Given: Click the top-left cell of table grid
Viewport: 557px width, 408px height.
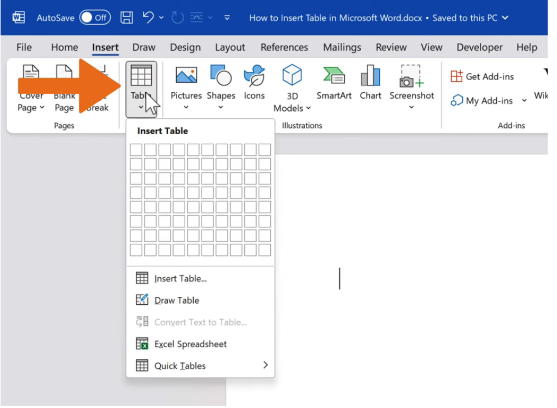Looking at the screenshot, I should click(x=136, y=150).
